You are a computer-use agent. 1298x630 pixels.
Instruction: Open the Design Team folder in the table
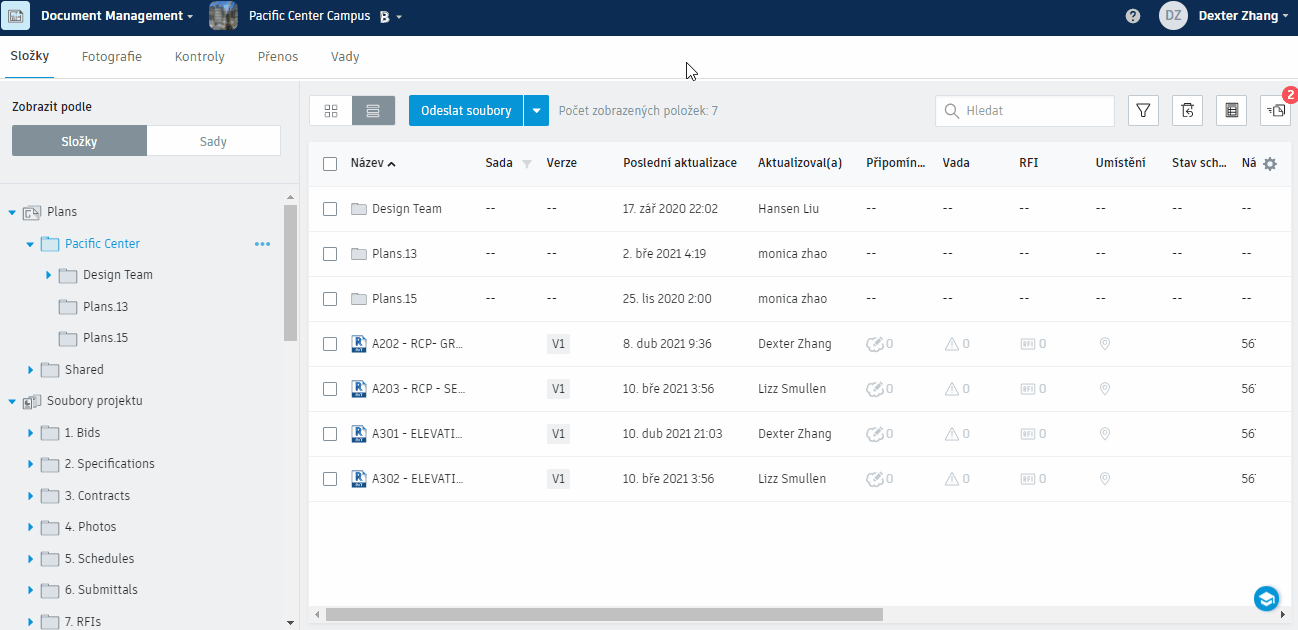[x=407, y=209]
